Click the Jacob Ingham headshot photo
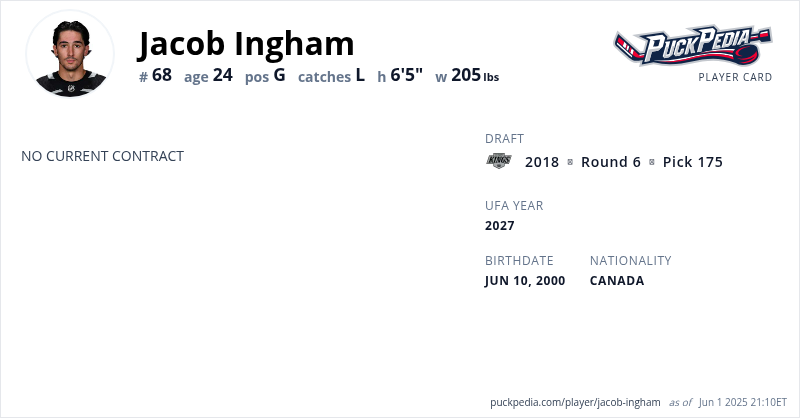The height and width of the screenshot is (418, 800). pos(70,55)
